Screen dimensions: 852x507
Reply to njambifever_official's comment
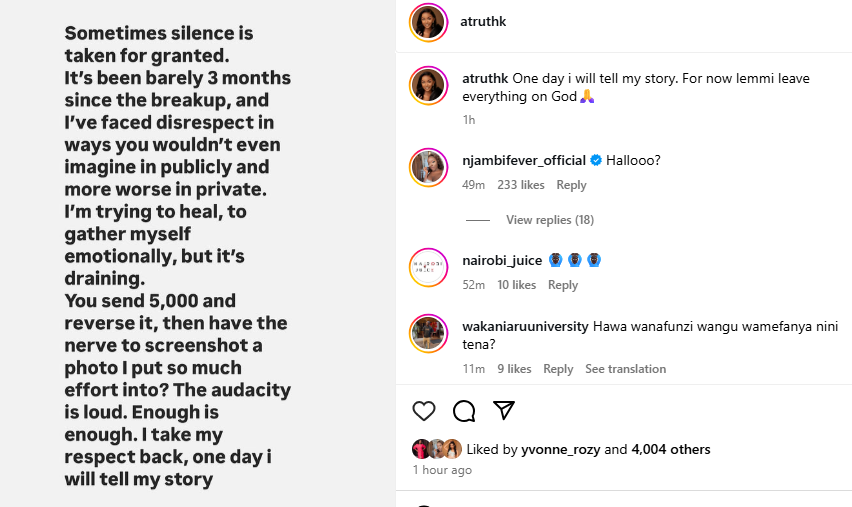[571, 185]
